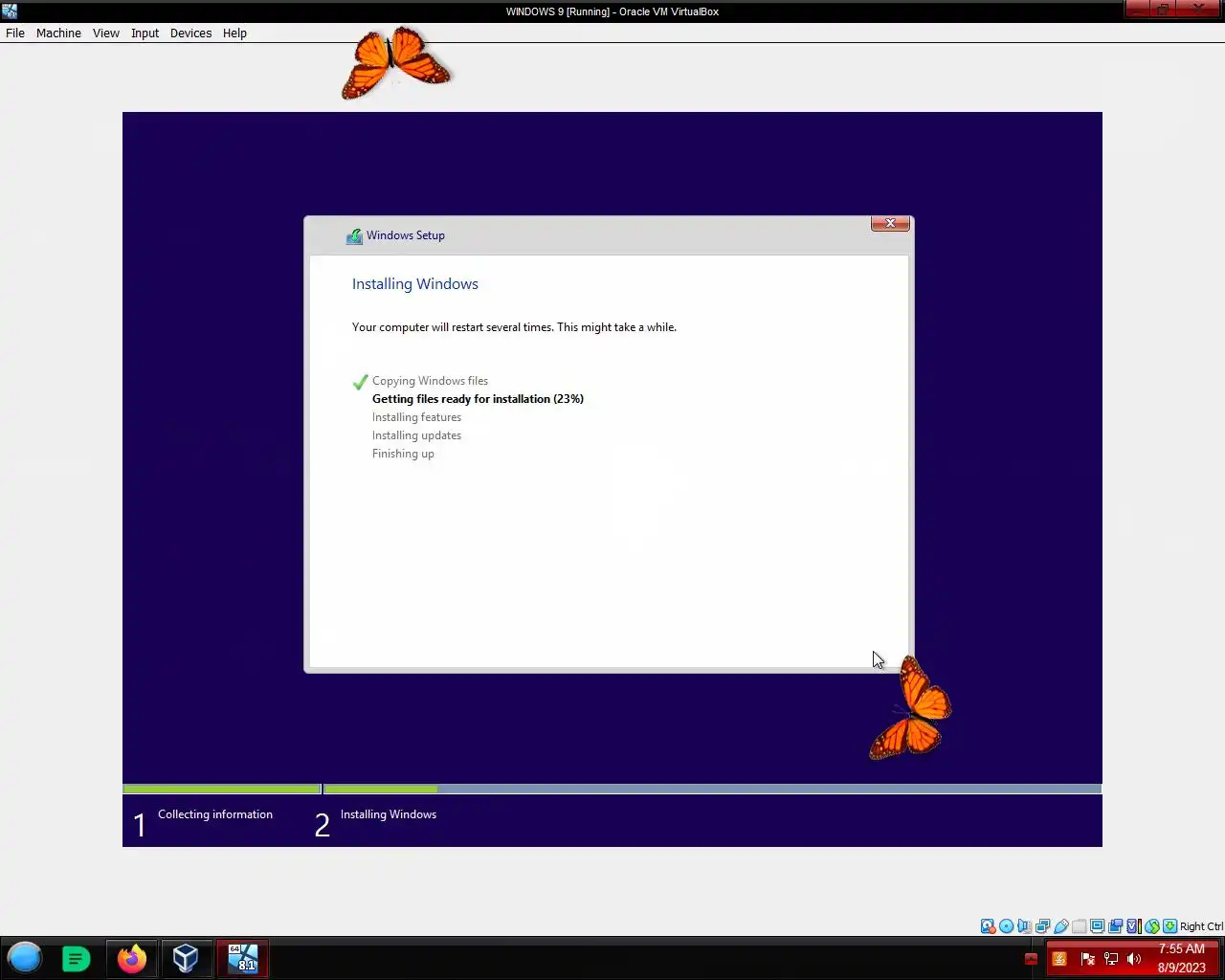Open the Devices menu
Viewport: 1225px width, 980px height.
(x=191, y=33)
